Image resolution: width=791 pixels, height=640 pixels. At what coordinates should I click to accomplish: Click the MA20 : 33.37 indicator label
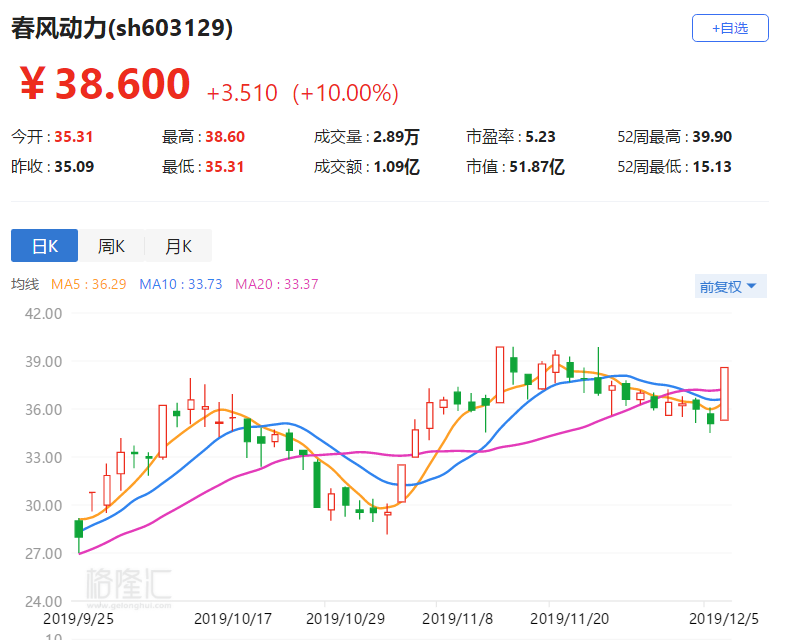point(276,284)
